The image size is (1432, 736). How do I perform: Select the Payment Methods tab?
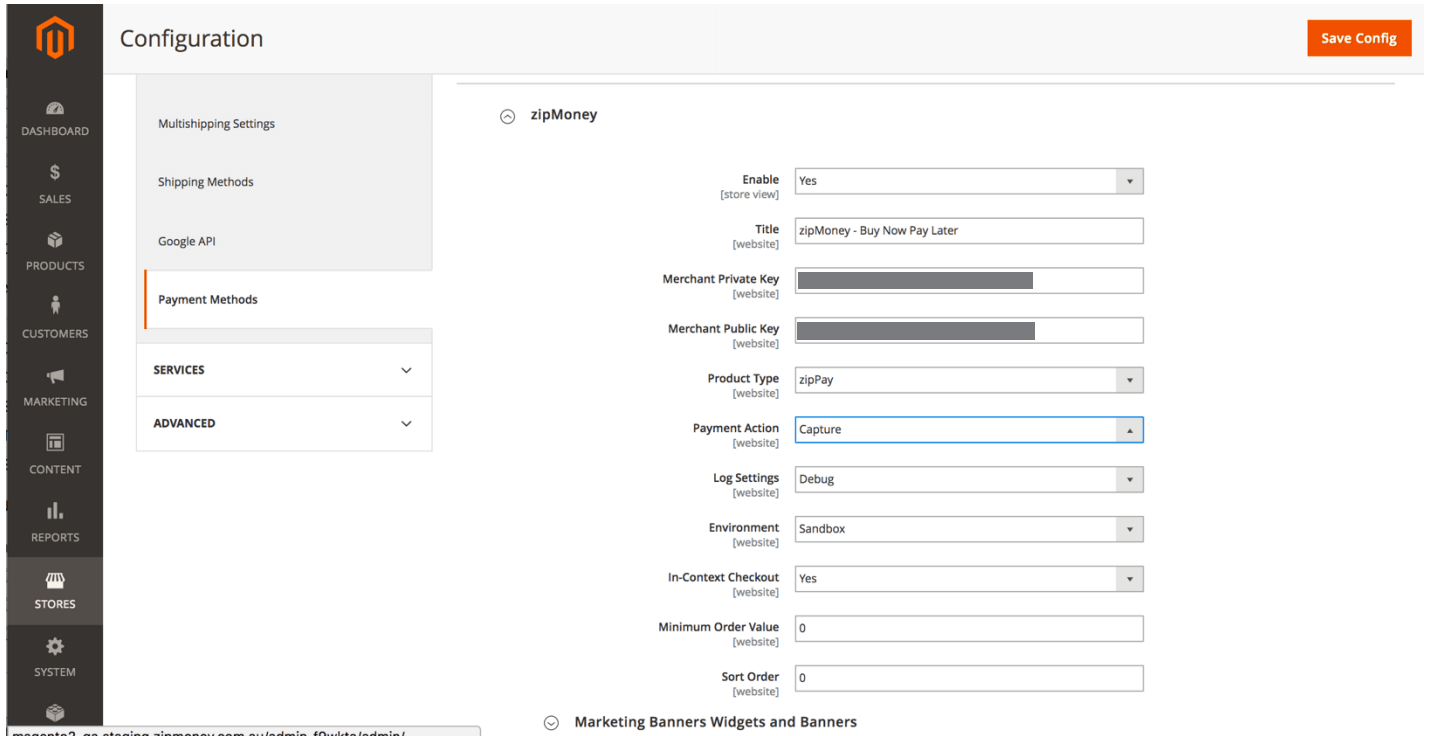pyautogui.click(x=208, y=299)
